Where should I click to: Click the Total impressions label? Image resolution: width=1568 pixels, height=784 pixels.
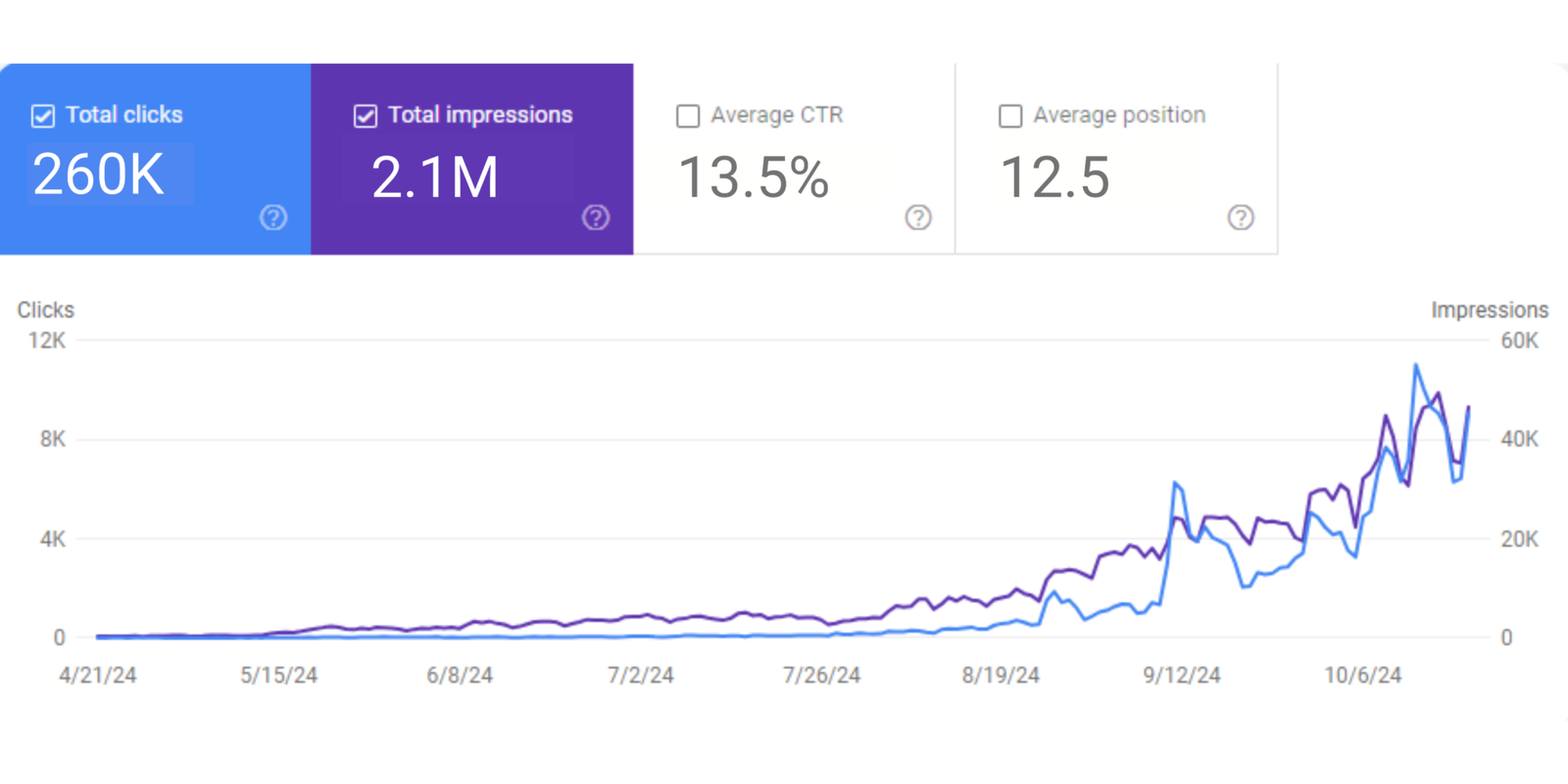pos(480,115)
